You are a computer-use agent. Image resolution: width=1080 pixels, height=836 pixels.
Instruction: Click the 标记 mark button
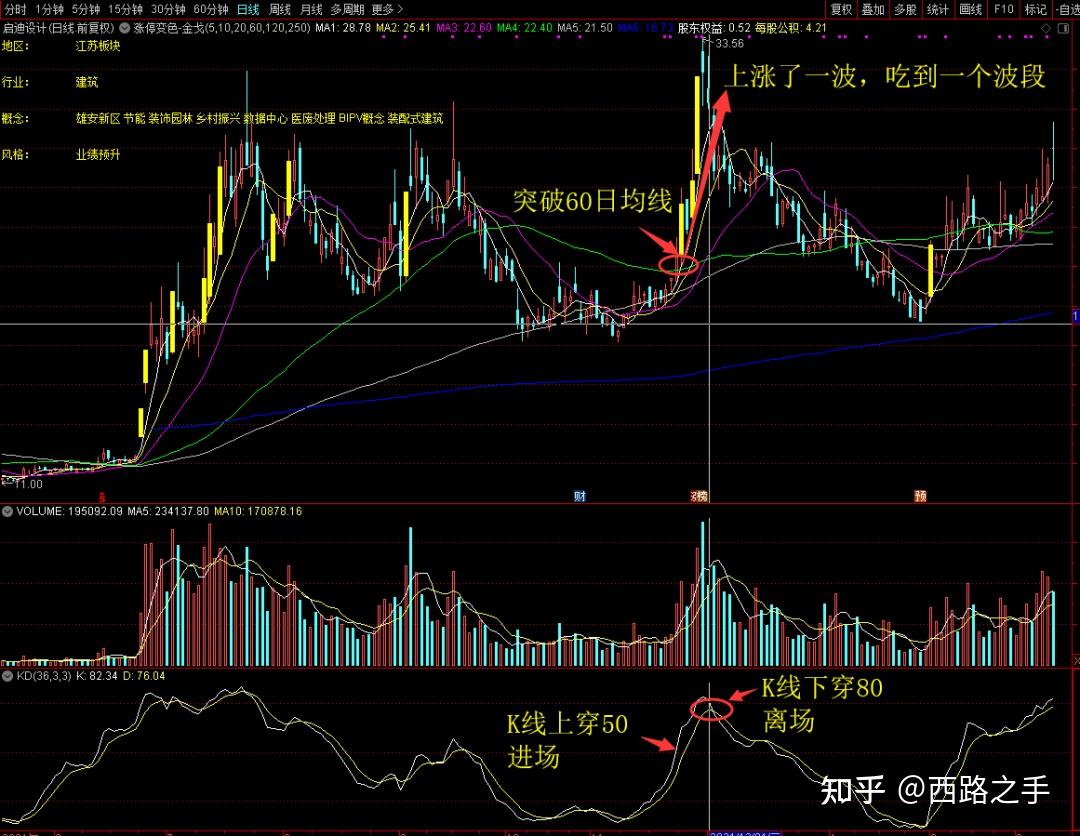(1035, 9)
